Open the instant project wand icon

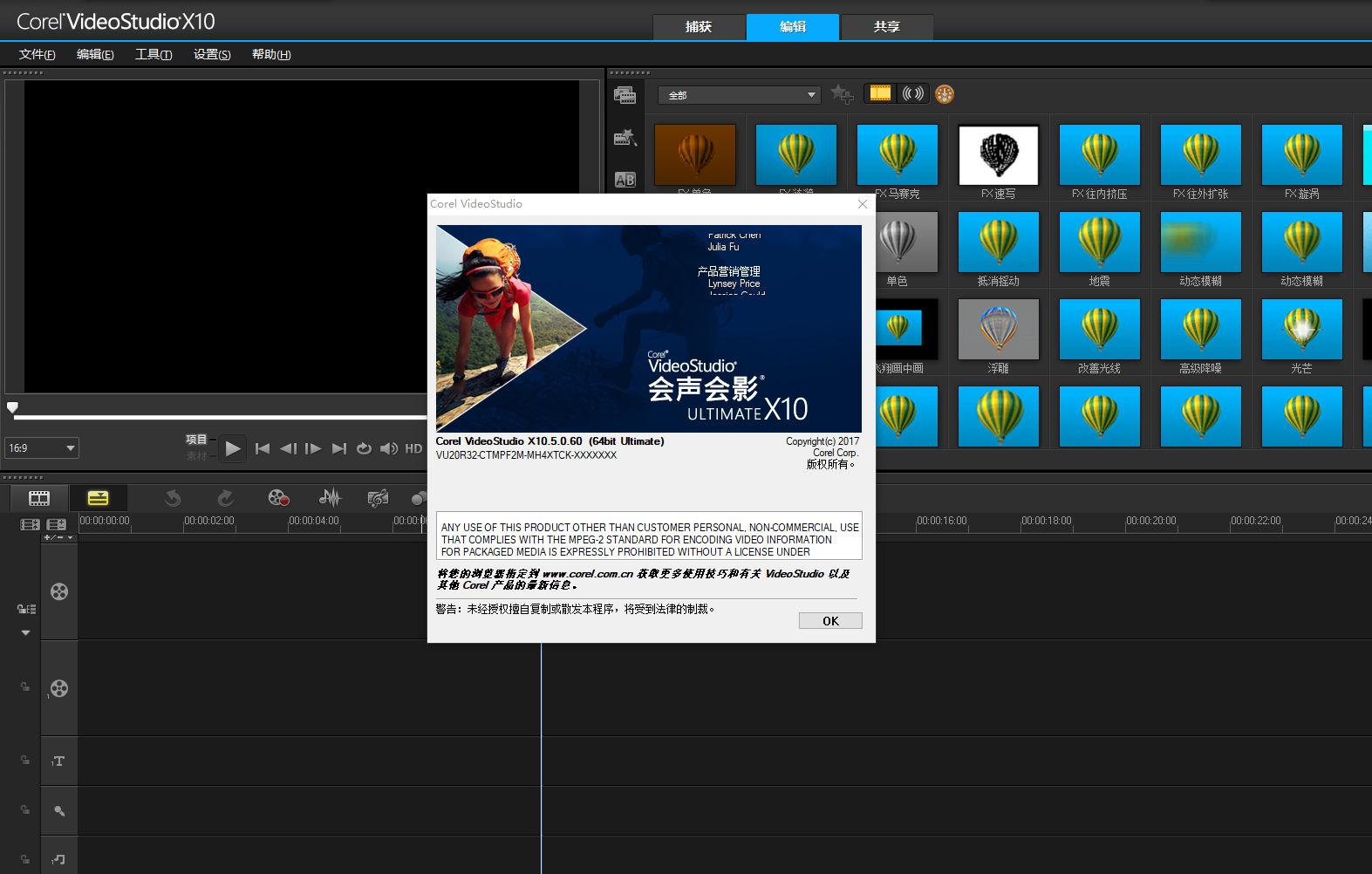[x=625, y=138]
